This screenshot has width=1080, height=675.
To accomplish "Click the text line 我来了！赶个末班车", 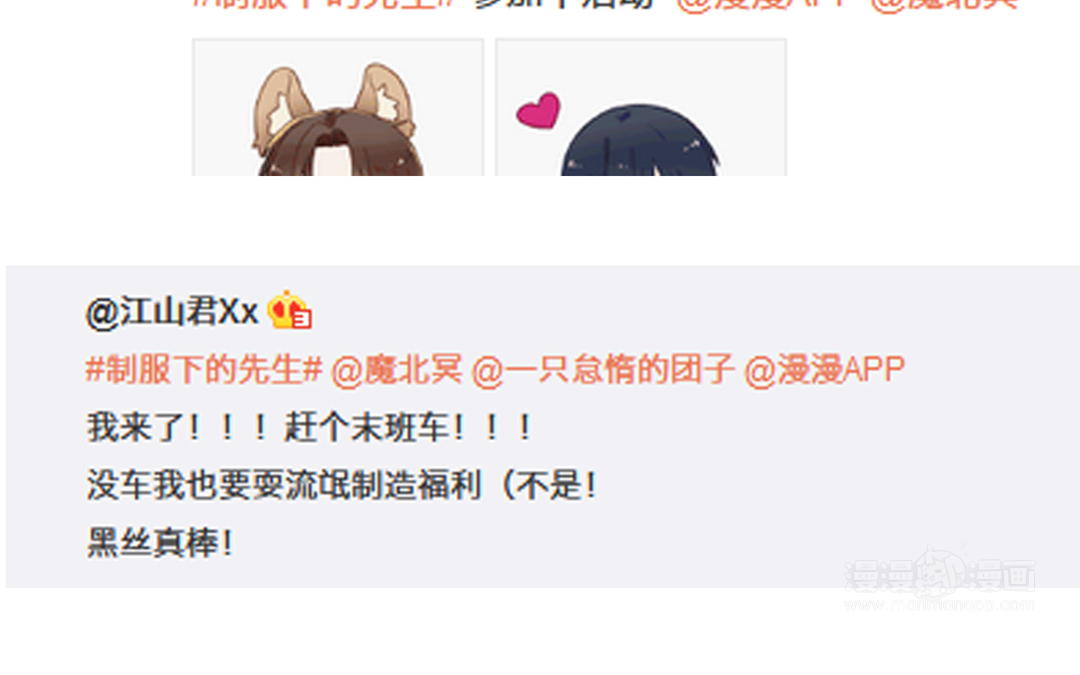I will pos(310,428).
